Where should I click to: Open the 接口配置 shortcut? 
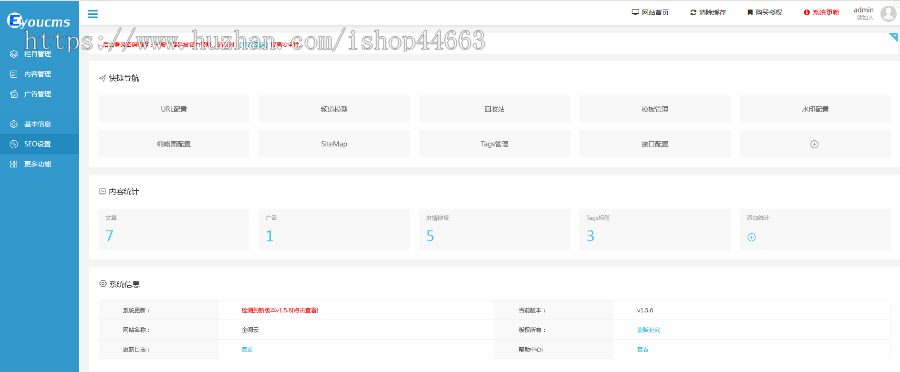tap(655, 144)
